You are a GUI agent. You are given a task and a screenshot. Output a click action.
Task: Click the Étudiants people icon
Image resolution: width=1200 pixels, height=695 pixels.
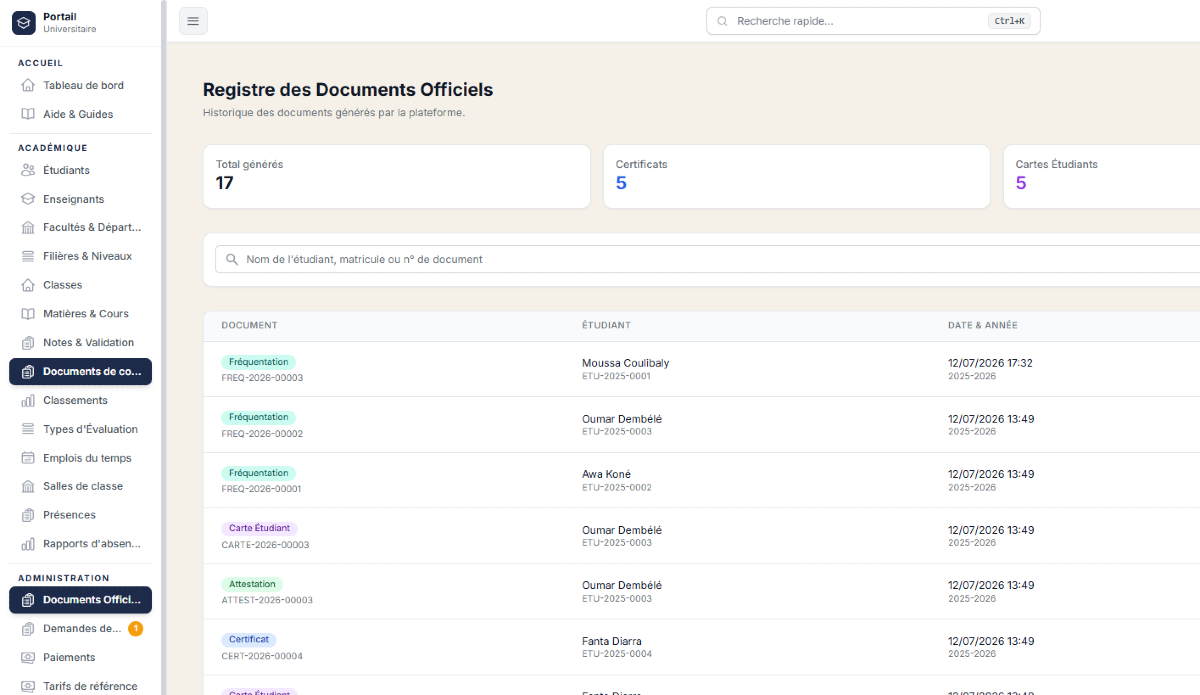(28, 170)
